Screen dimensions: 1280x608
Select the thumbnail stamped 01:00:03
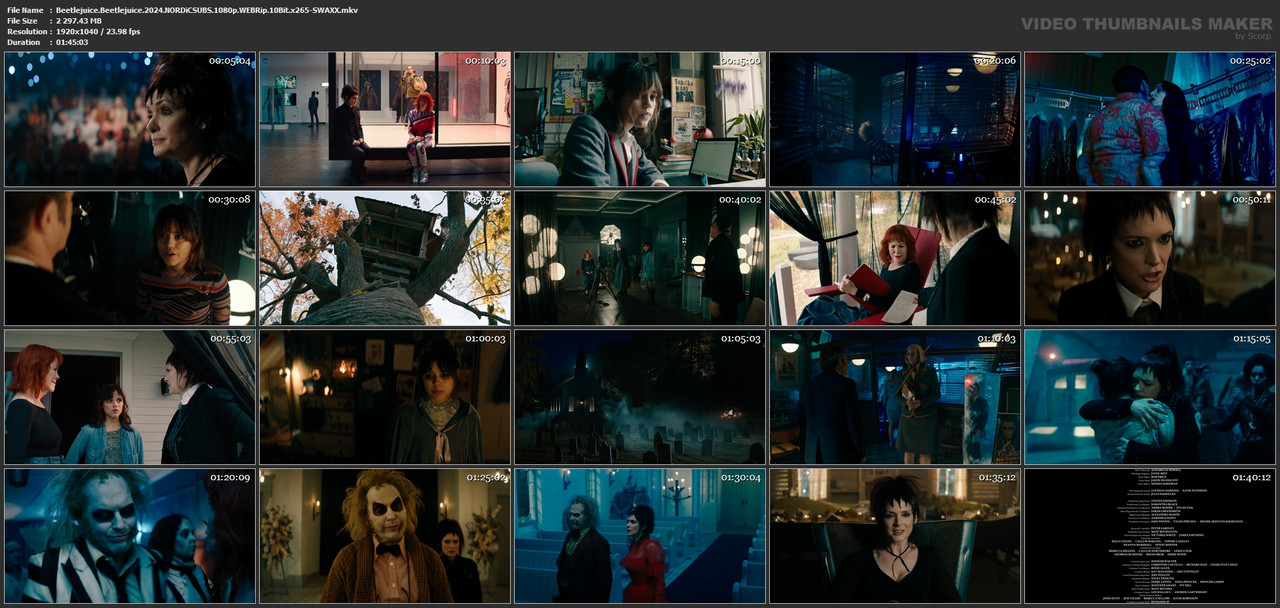click(x=385, y=397)
